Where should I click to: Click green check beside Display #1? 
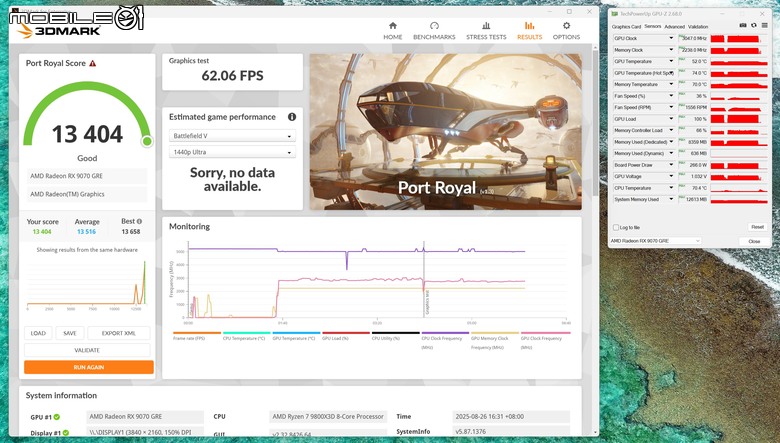pos(66,433)
